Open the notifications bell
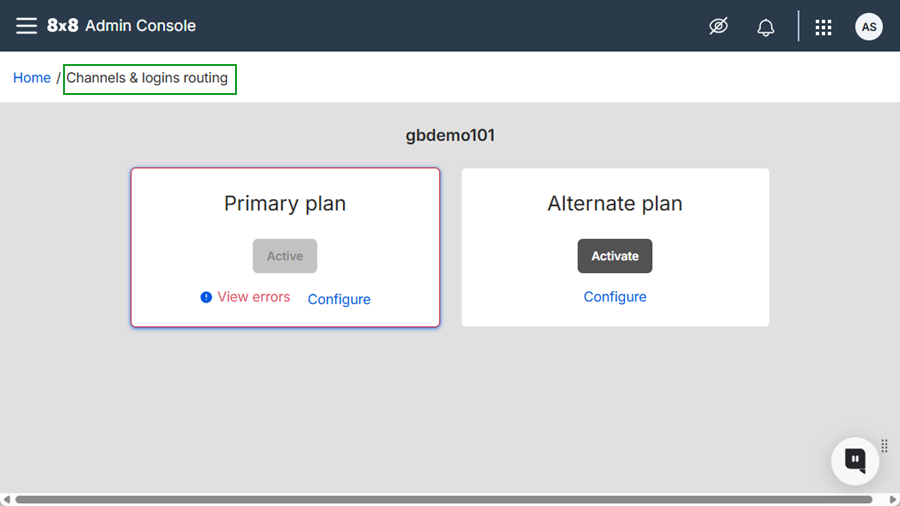900x506 pixels. coord(766,27)
